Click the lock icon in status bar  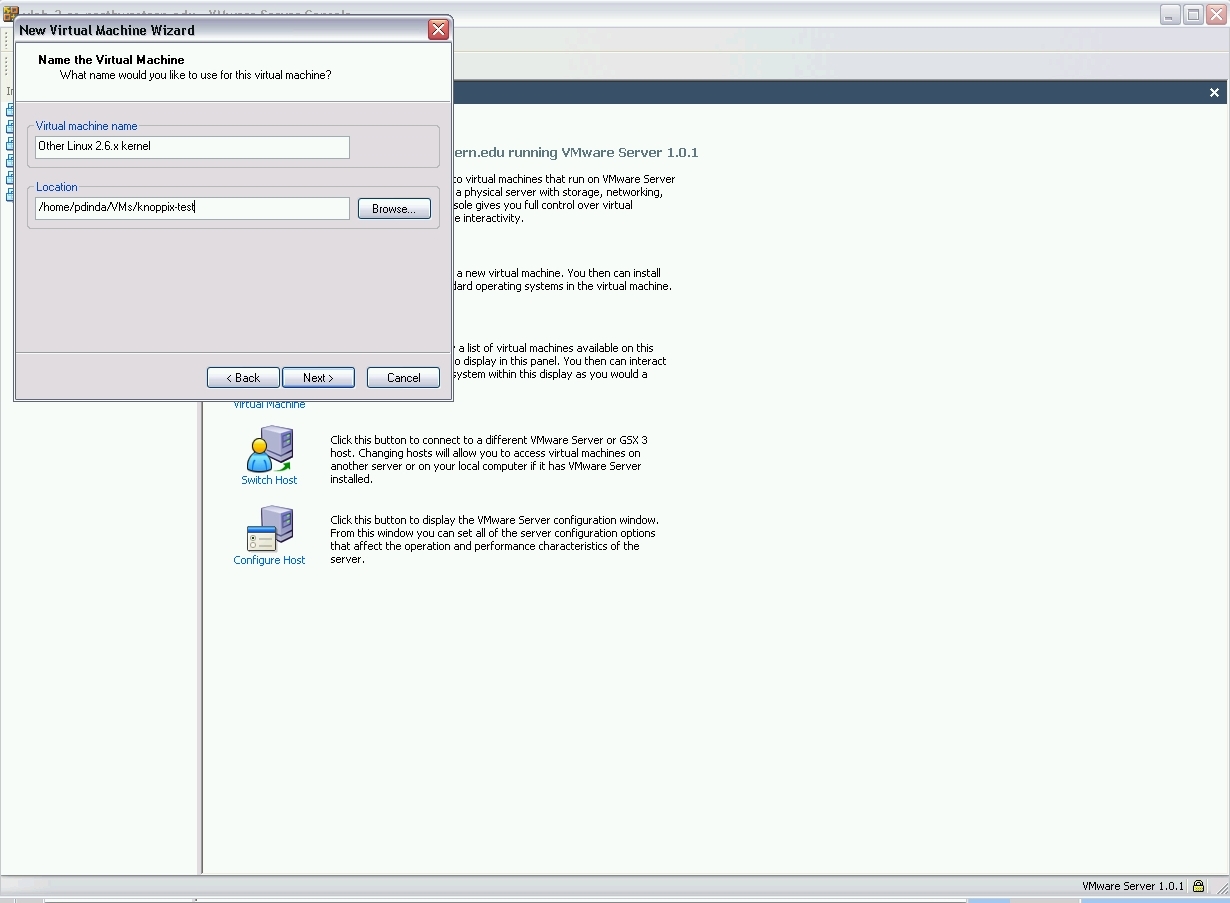tap(1198, 886)
